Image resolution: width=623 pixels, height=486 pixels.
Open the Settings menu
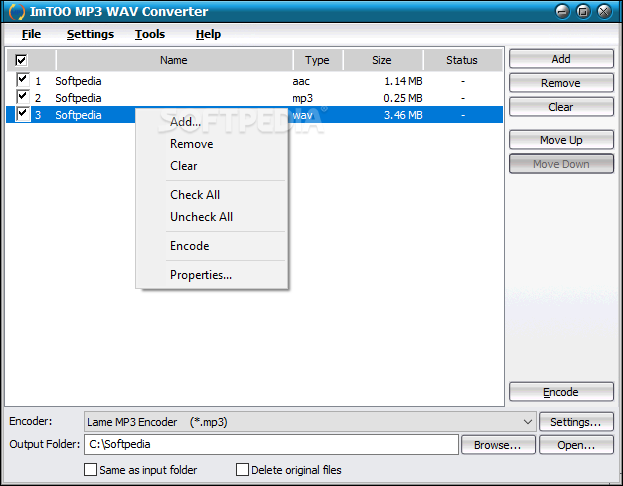90,34
